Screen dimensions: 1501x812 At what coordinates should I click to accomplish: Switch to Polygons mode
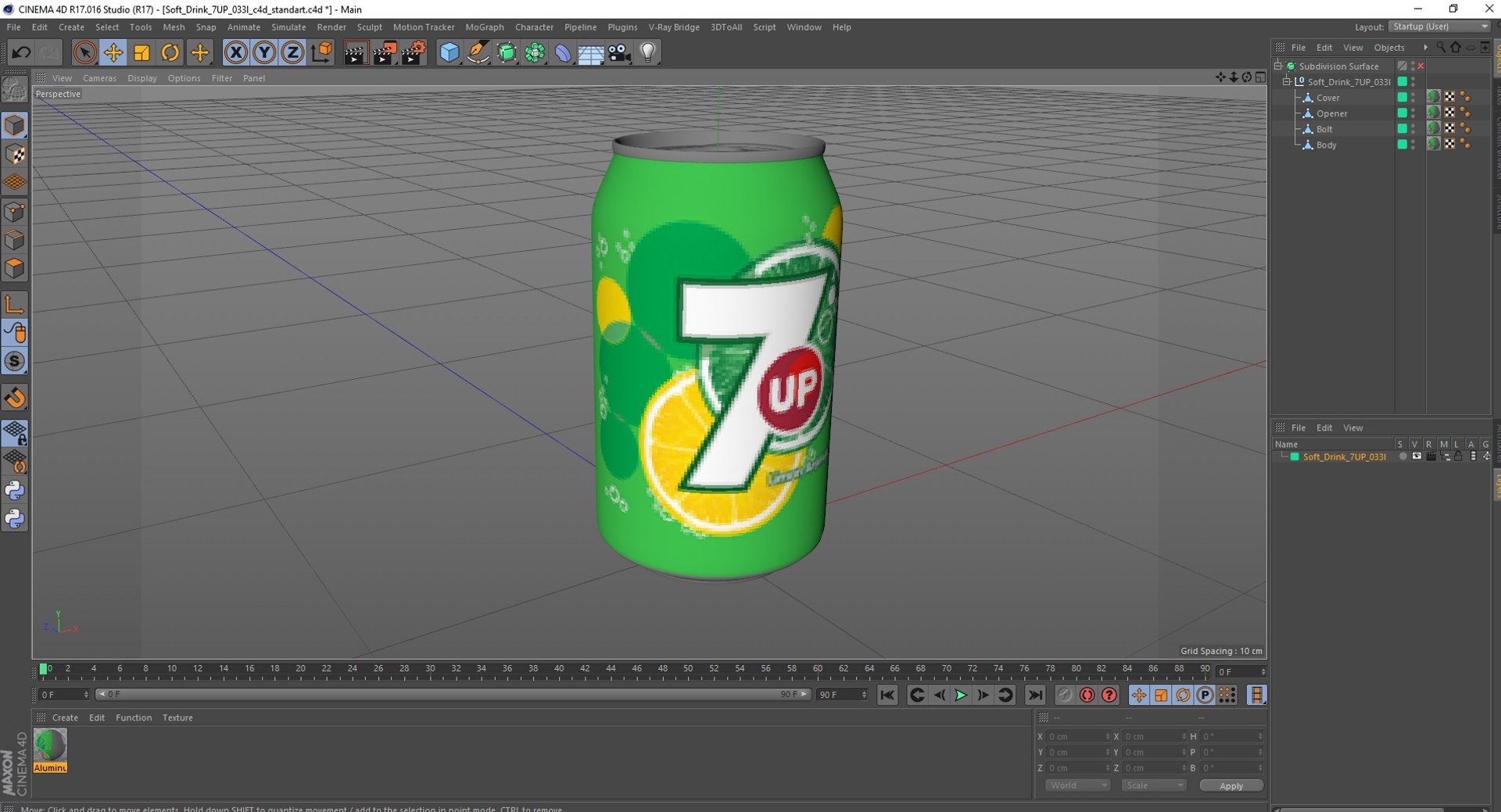pyautogui.click(x=15, y=269)
